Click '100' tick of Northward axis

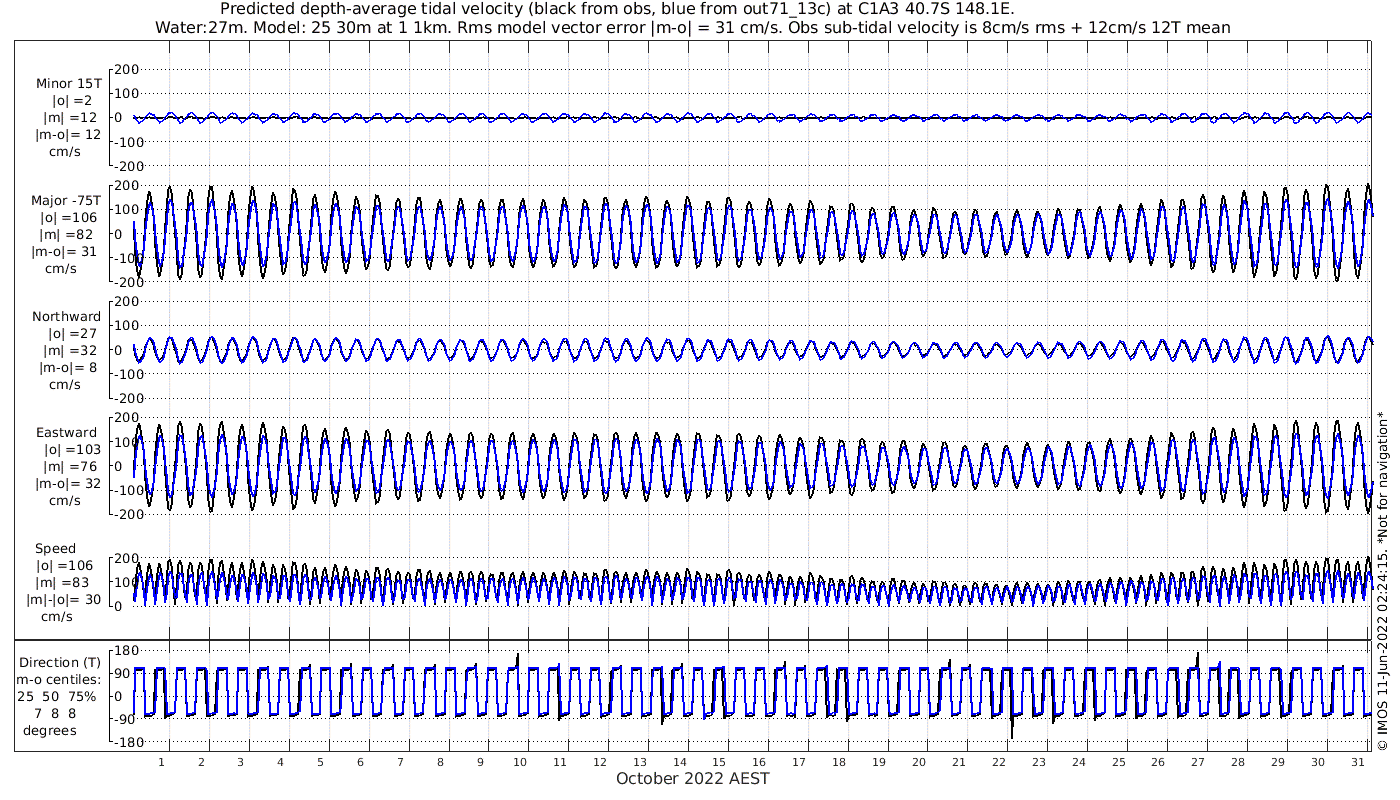127,326
